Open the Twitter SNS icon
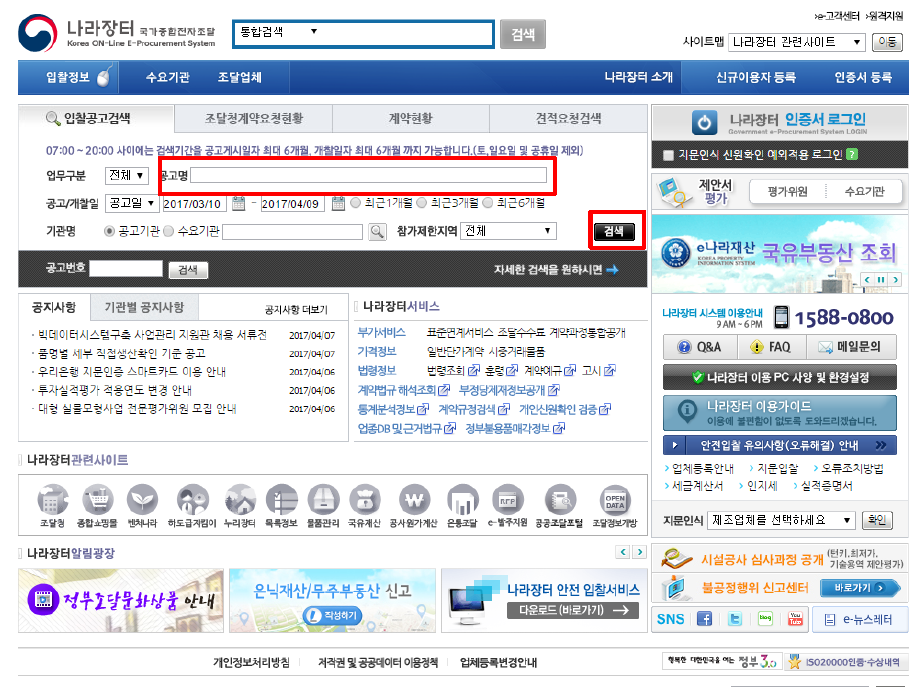Viewport: 918px width, 687px height. tap(735, 619)
